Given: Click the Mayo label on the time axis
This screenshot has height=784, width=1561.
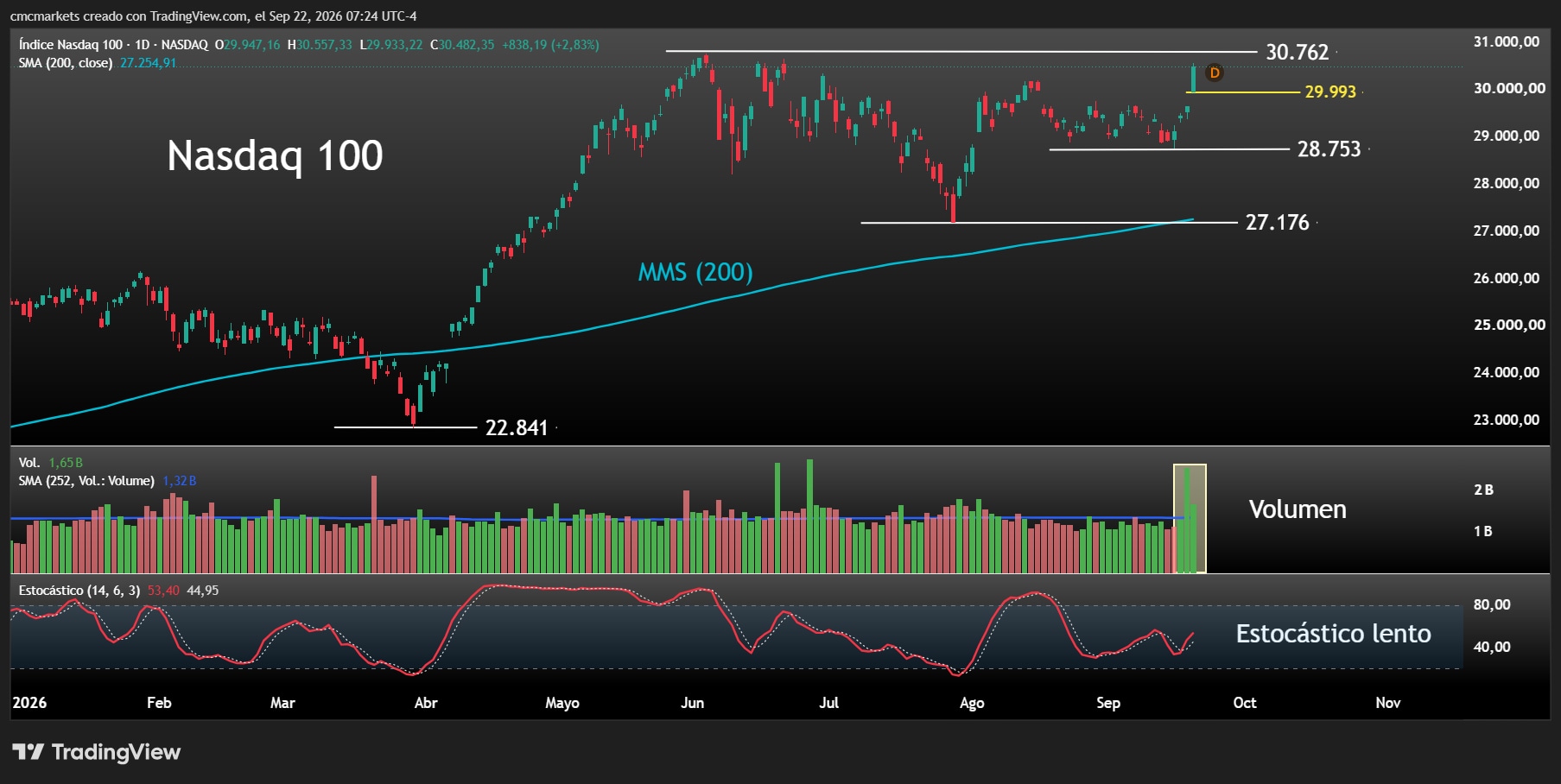Looking at the screenshot, I should pyautogui.click(x=562, y=703).
